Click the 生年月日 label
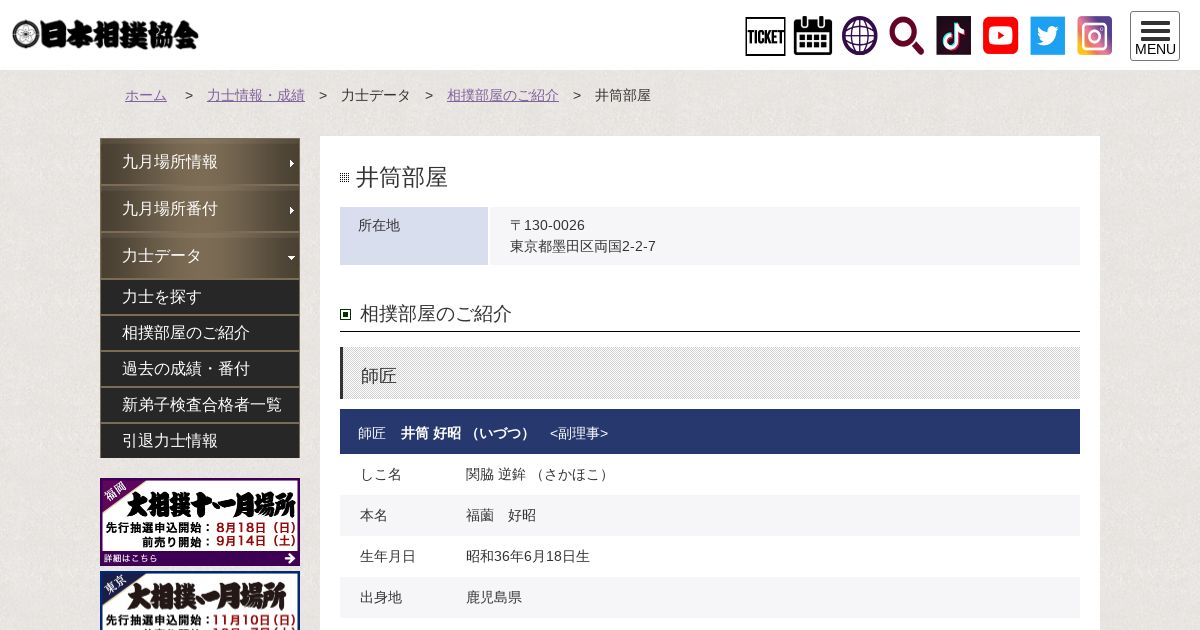Image resolution: width=1200 pixels, height=630 pixels. click(388, 556)
